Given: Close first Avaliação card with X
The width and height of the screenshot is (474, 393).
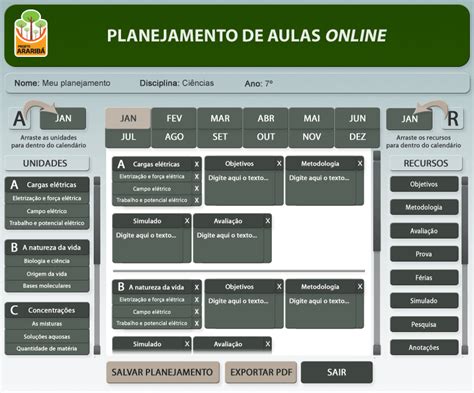Looking at the screenshot, I should [268, 221].
